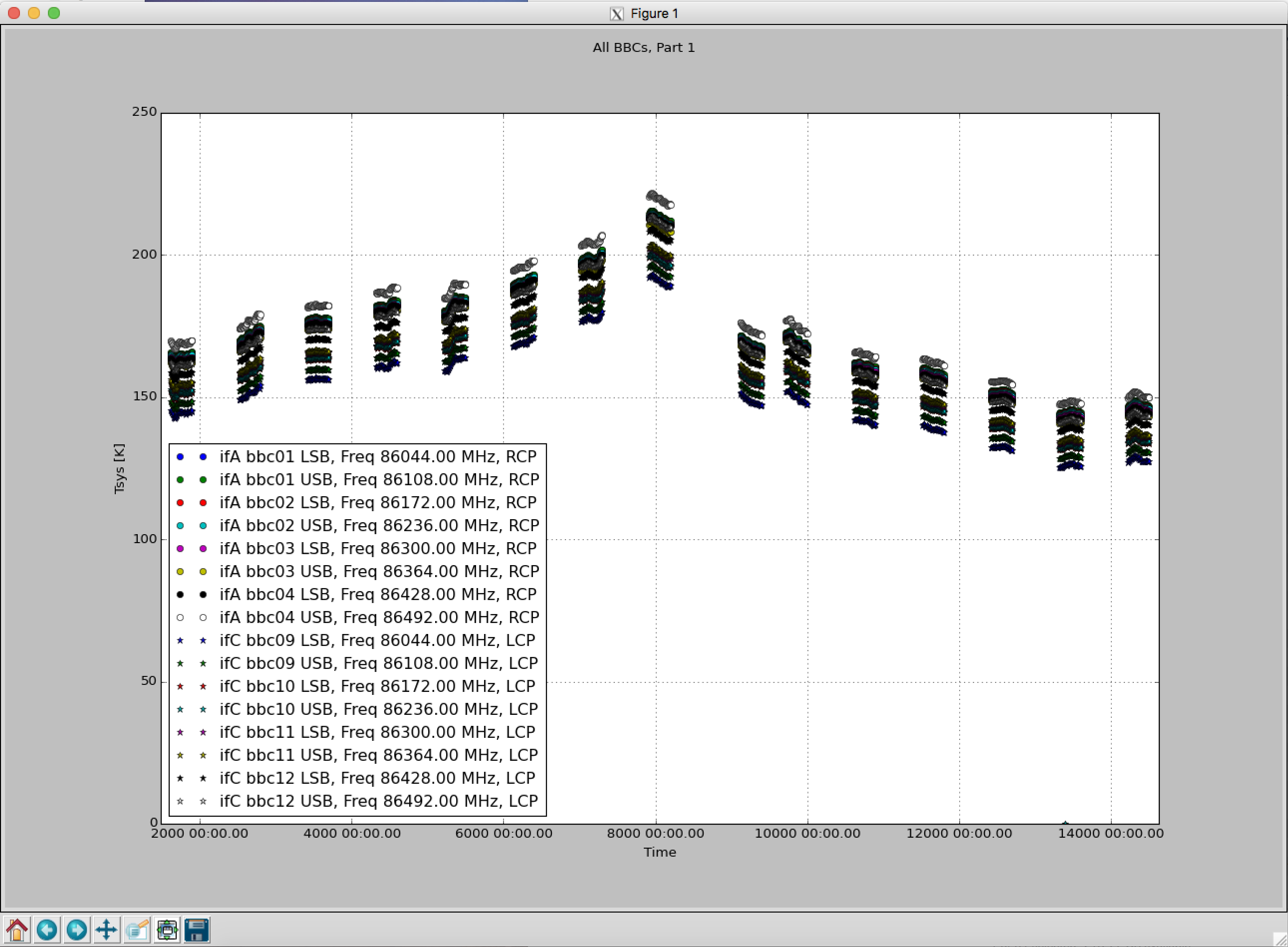
Task: Click the green maximize window button
Action: click(54, 12)
